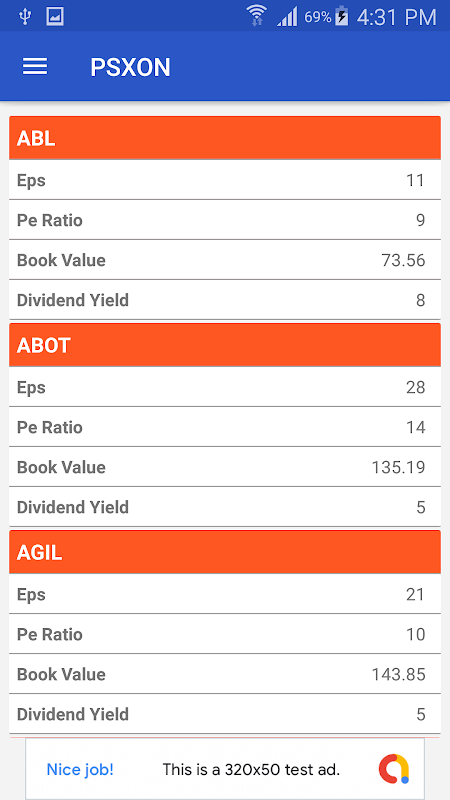
Task: Select ABOT Book Value row 135.19
Action: 225,467
